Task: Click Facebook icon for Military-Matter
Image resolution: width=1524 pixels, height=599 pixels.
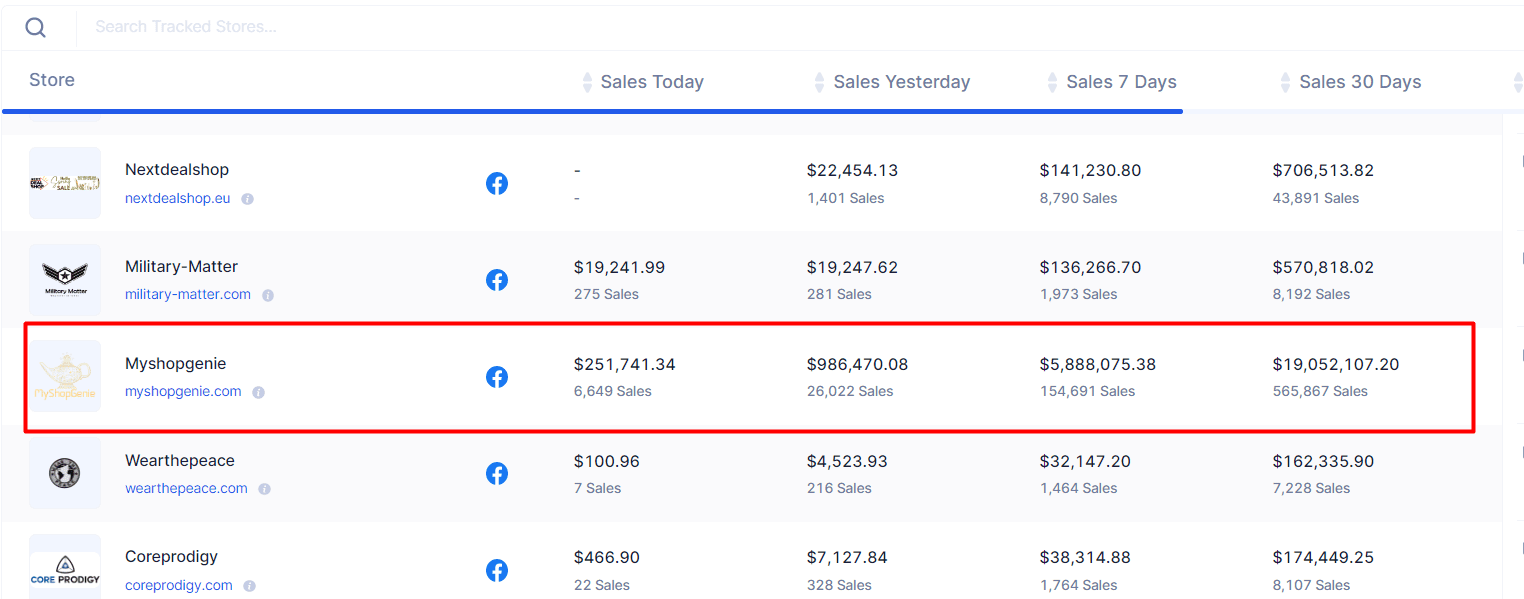Action: pyautogui.click(x=497, y=281)
